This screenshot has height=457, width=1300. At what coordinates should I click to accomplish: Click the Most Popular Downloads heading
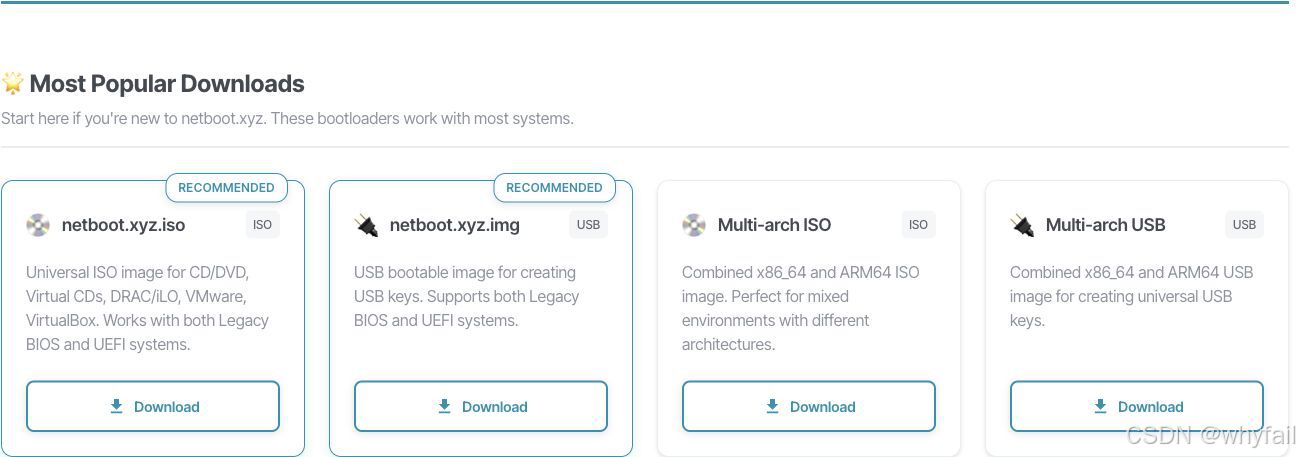167,84
